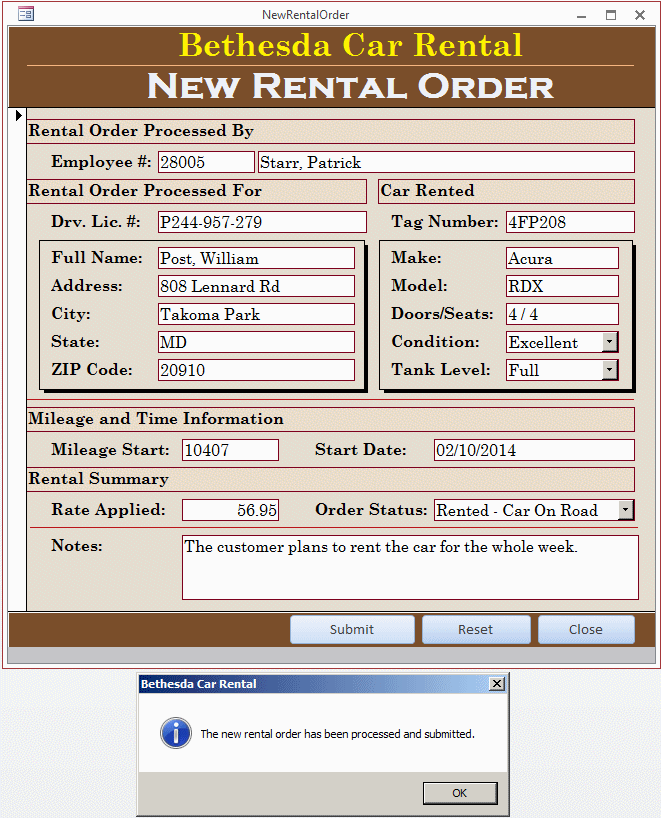Close the NewRentalOrder window
Image resolution: width=661 pixels, height=818 pixels.
coord(640,15)
